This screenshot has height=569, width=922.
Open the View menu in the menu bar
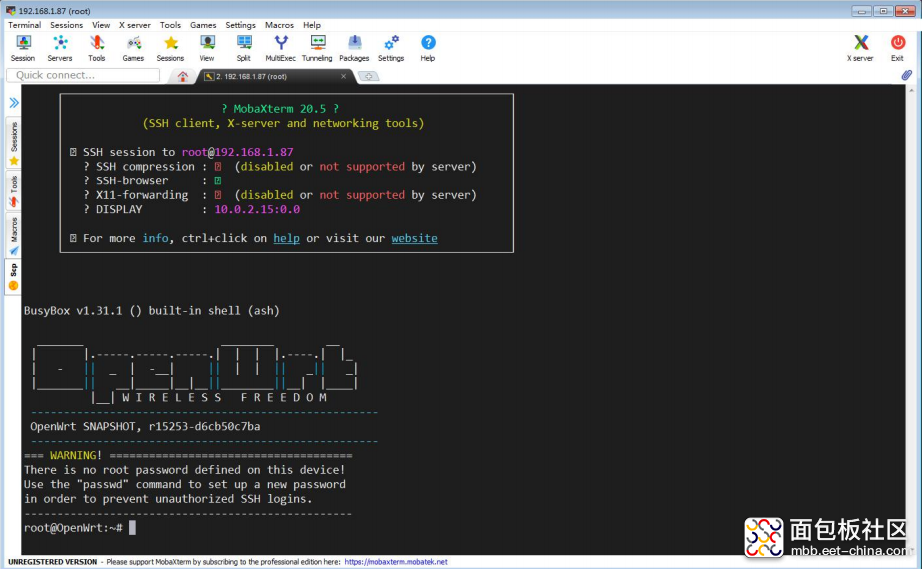tap(101, 25)
